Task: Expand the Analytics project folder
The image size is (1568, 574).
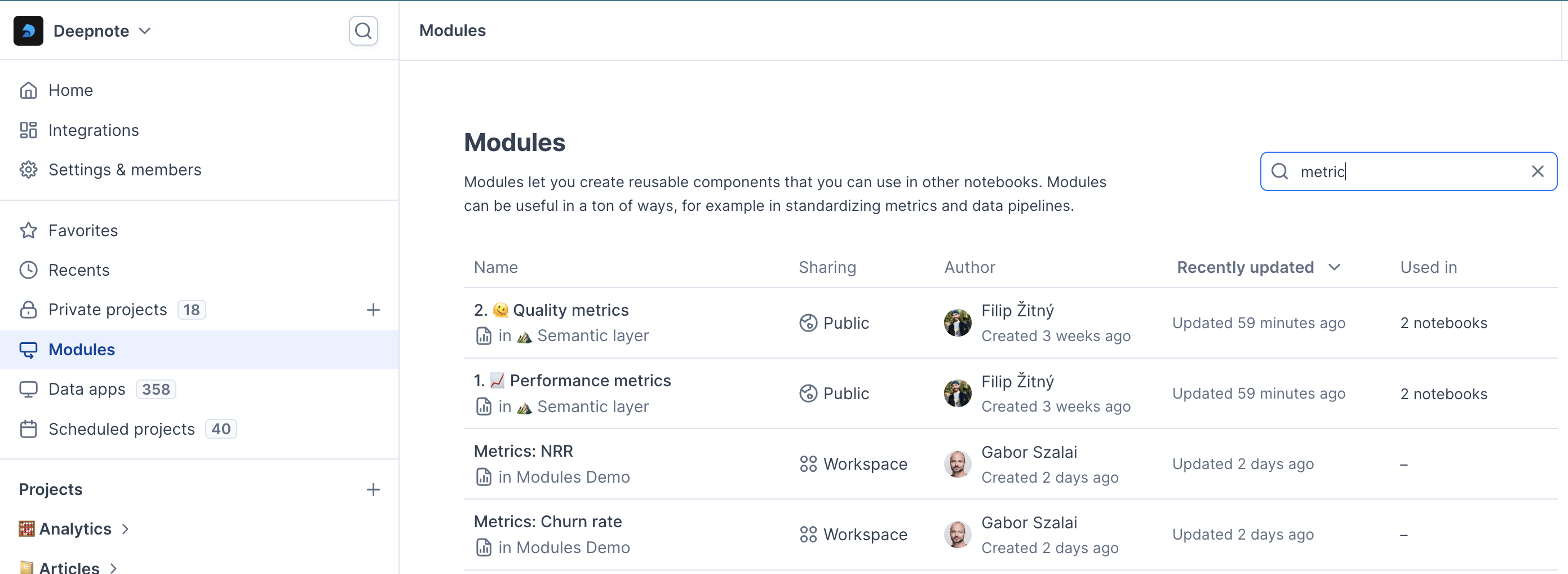Action: click(x=125, y=529)
